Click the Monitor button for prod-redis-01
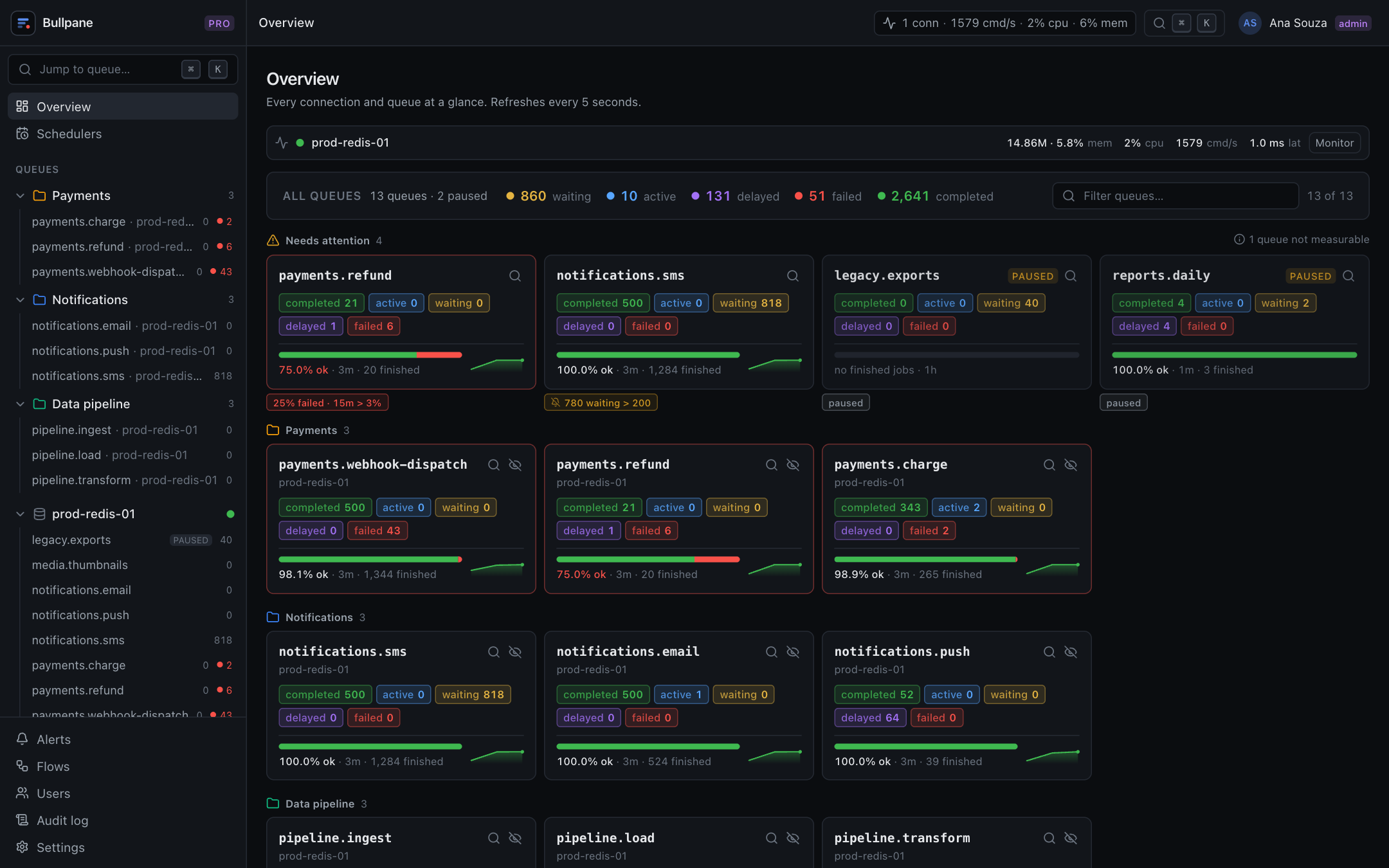 tap(1334, 143)
